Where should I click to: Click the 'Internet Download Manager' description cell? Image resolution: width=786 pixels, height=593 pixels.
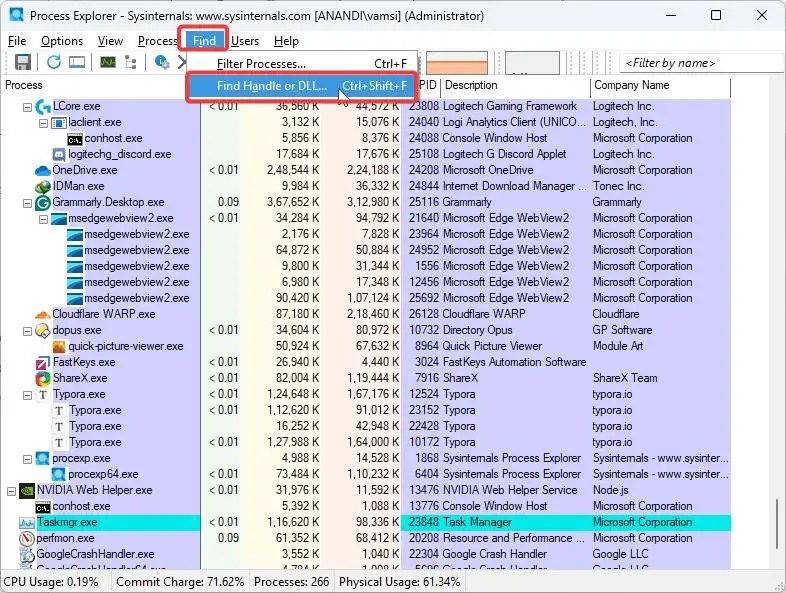coord(514,186)
